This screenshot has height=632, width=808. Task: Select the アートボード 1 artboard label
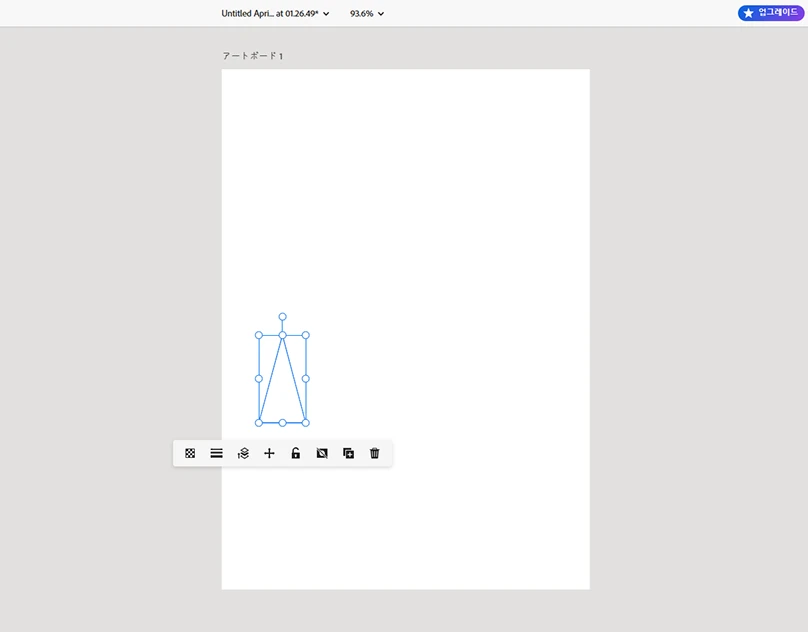[x=251, y=56]
